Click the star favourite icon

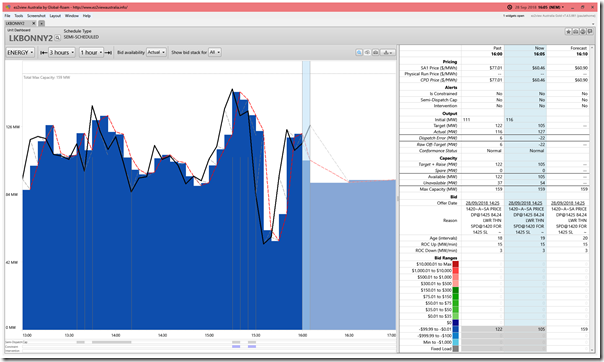[x=568, y=32]
